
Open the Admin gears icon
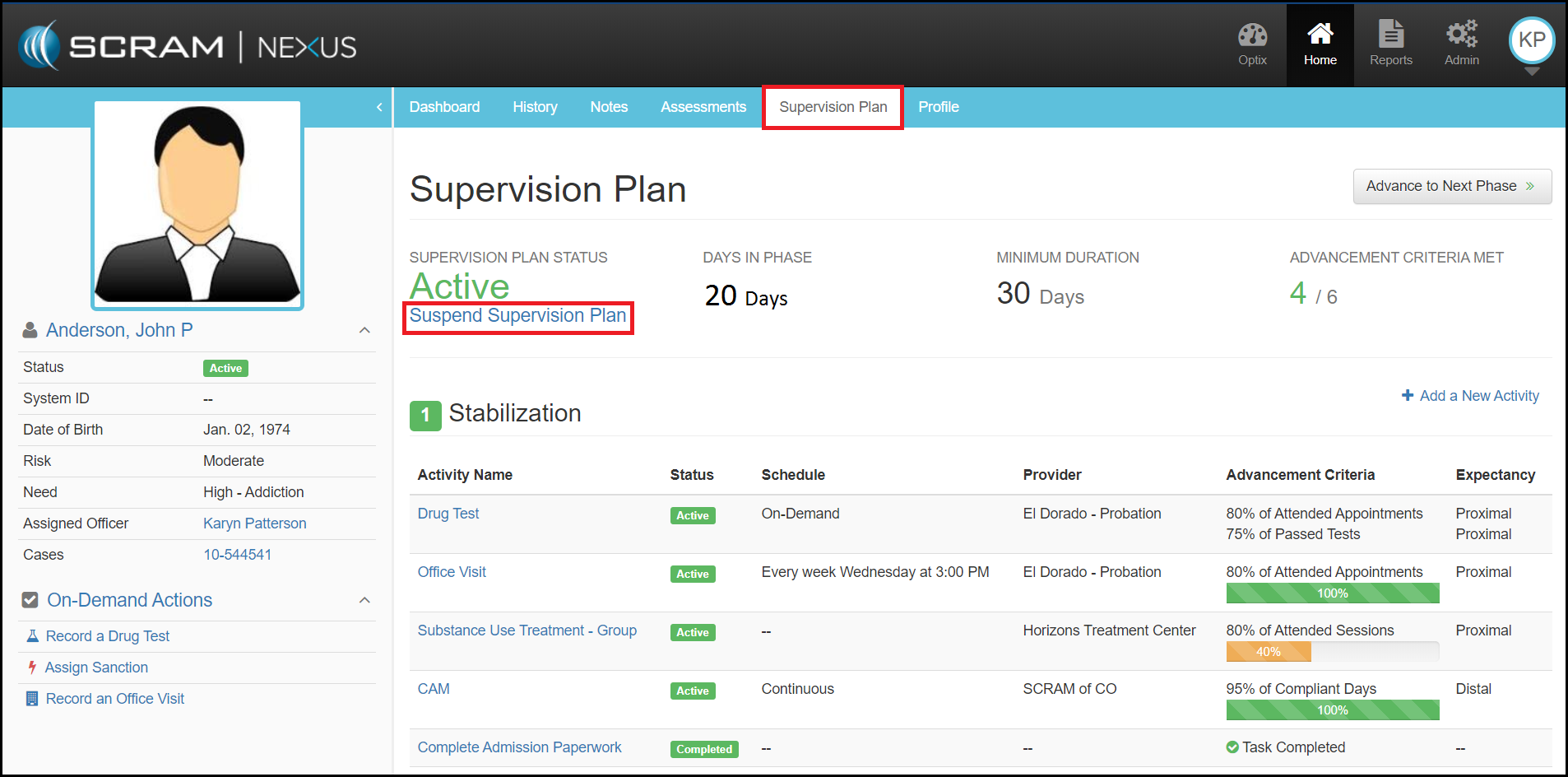(x=1461, y=35)
